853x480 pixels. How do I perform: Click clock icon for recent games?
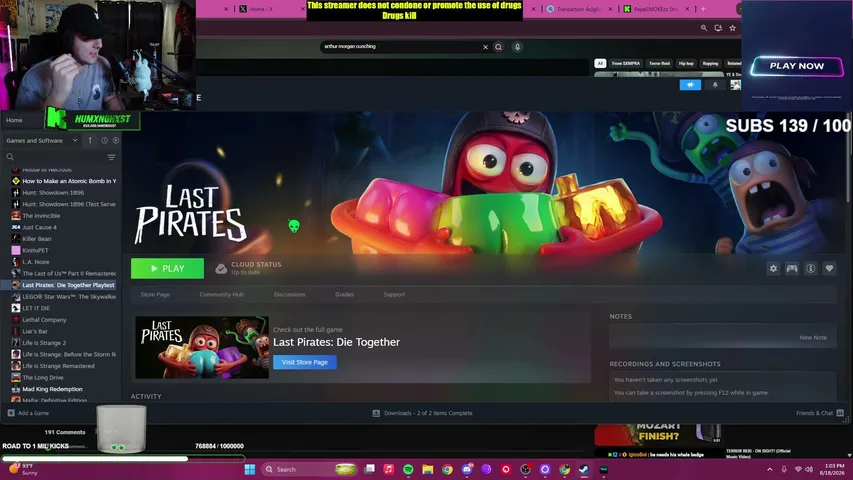point(104,140)
